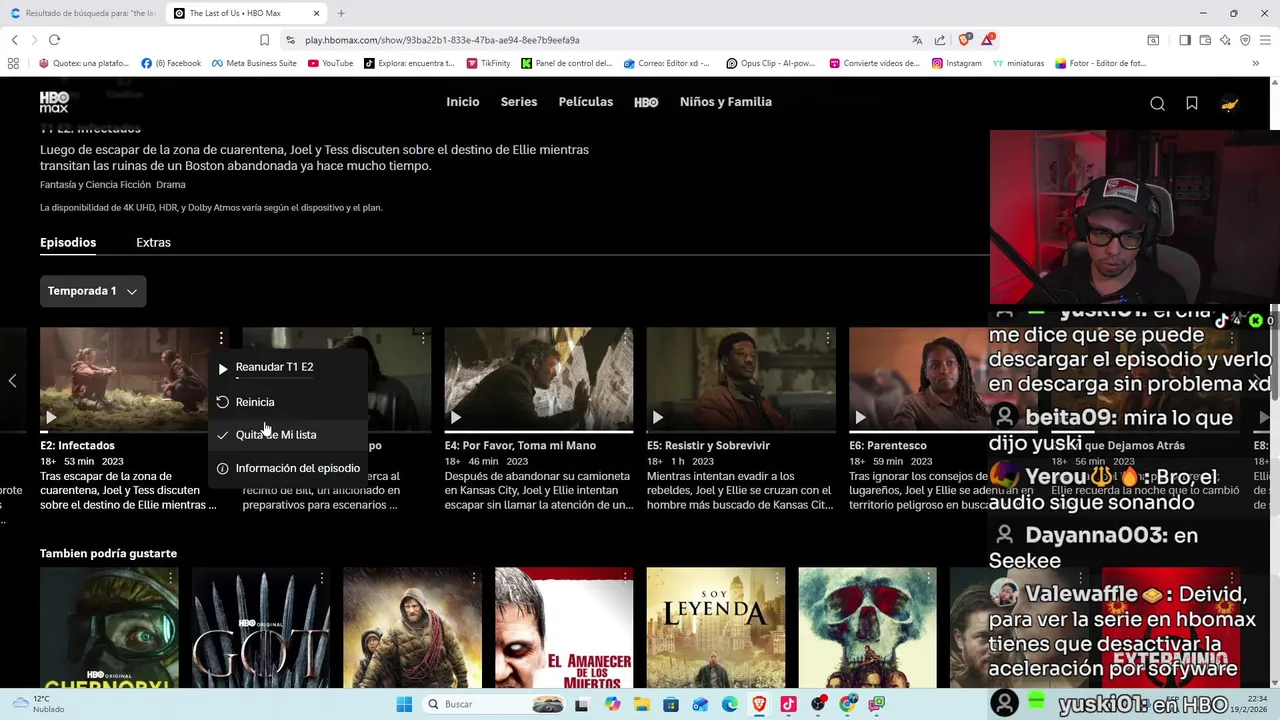Switch to the Extras tab

[153, 242]
